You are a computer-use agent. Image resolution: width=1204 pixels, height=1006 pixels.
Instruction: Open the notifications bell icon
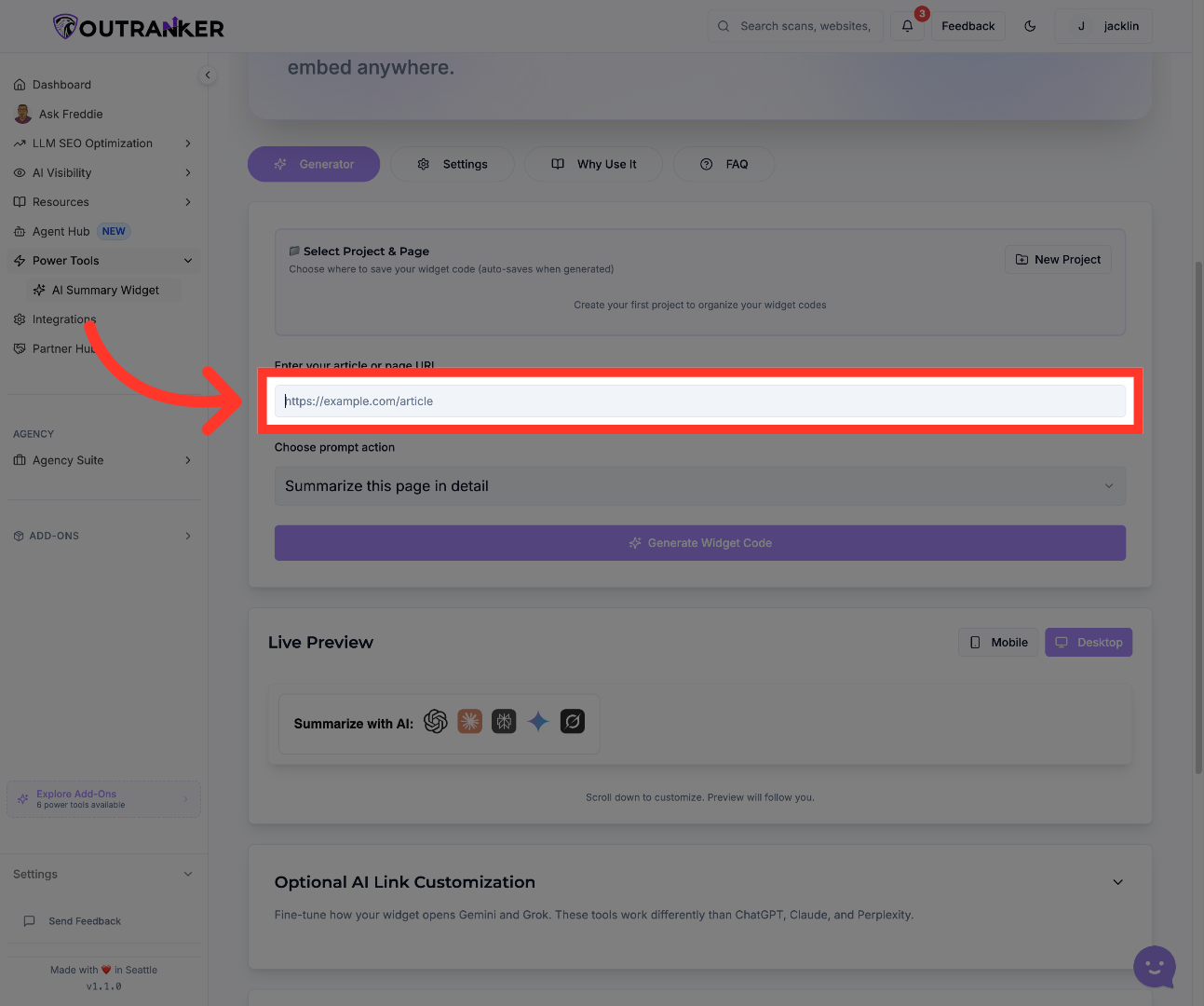(x=907, y=26)
